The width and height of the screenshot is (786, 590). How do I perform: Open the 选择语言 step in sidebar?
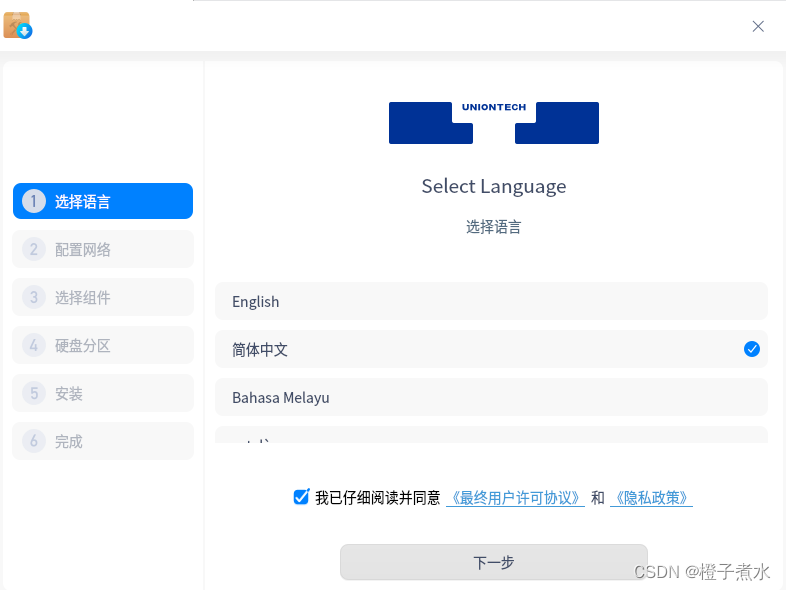[x=103, y=201]
